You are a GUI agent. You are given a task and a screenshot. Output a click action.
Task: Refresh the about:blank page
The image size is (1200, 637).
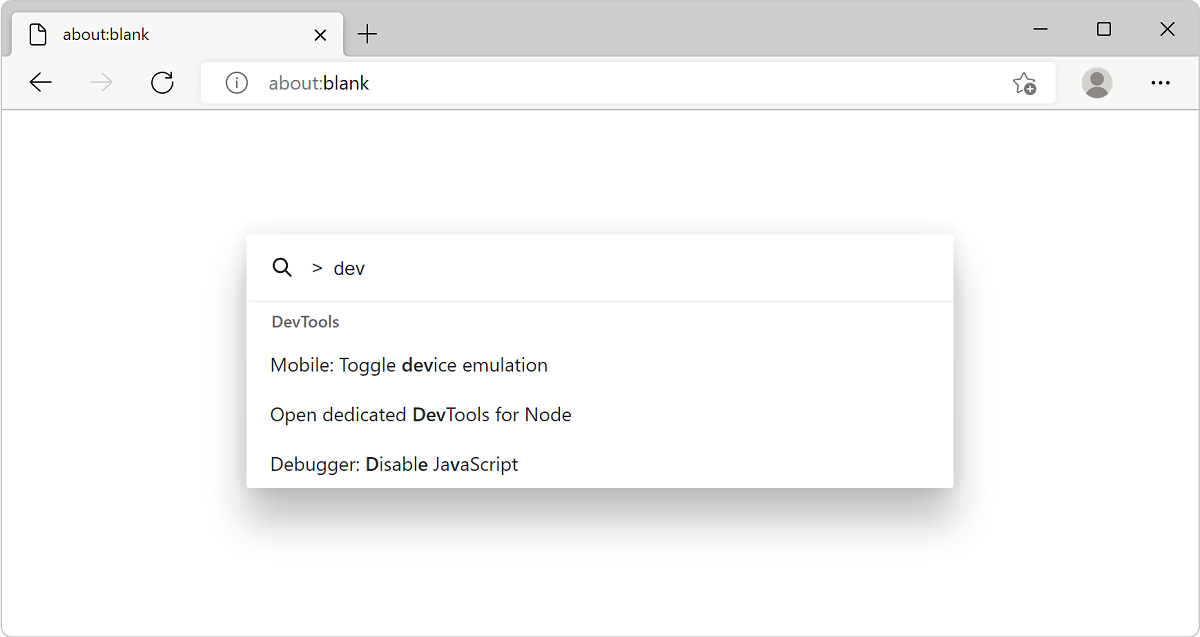(162, 82)
